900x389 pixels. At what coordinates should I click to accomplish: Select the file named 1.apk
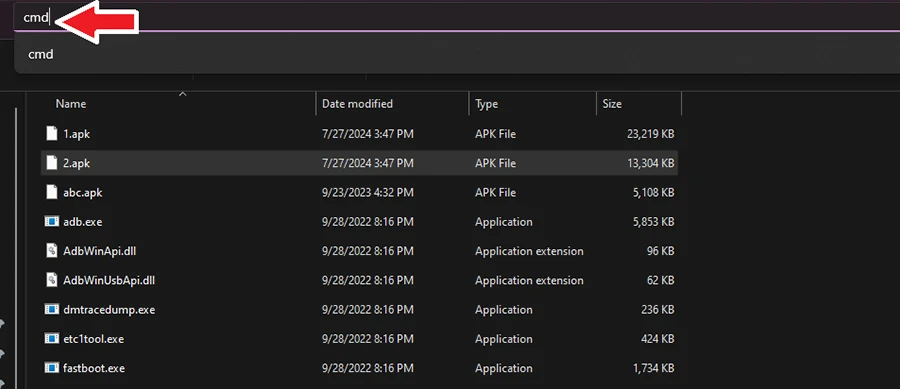tap(76, 134)
